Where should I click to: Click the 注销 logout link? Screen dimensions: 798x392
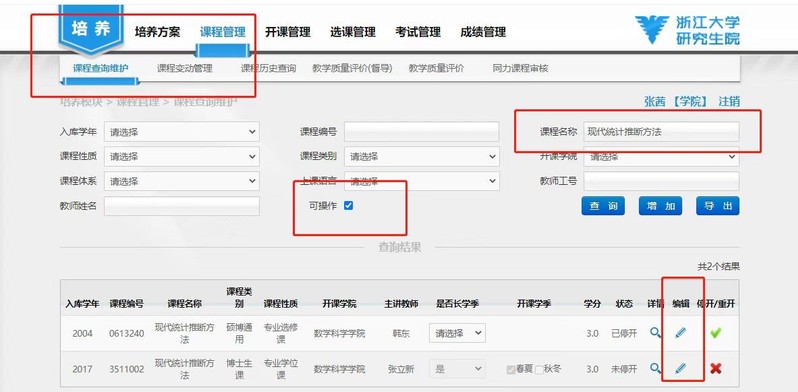click(x=729, y=101)
